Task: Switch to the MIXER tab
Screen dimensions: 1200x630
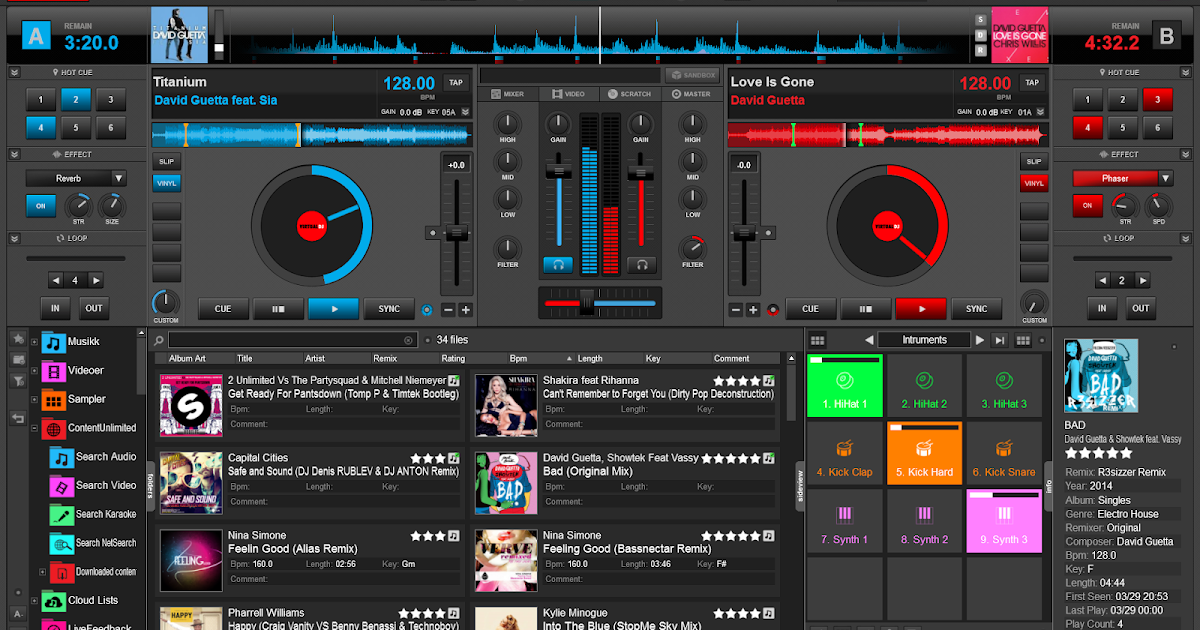Action: (x=508, y=94)
